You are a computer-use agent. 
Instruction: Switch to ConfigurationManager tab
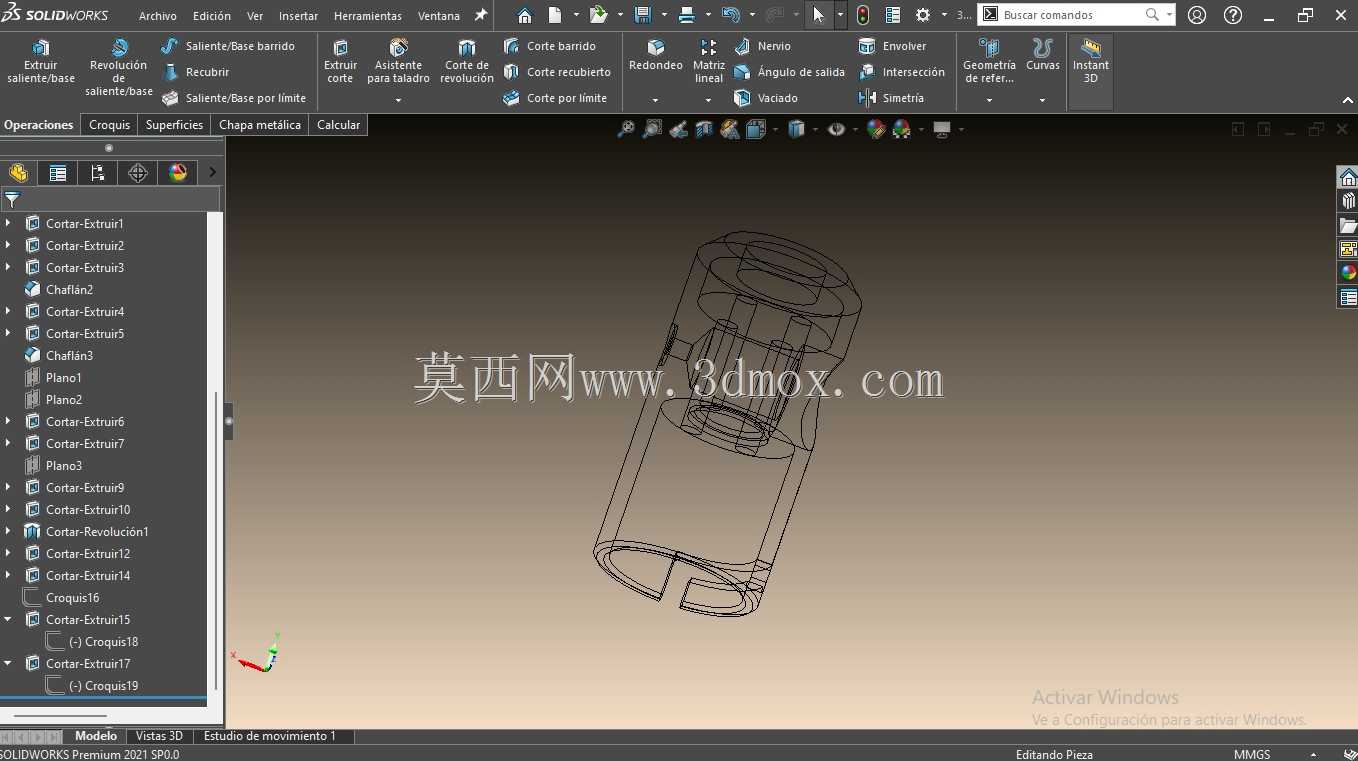(x=98, y=173)
